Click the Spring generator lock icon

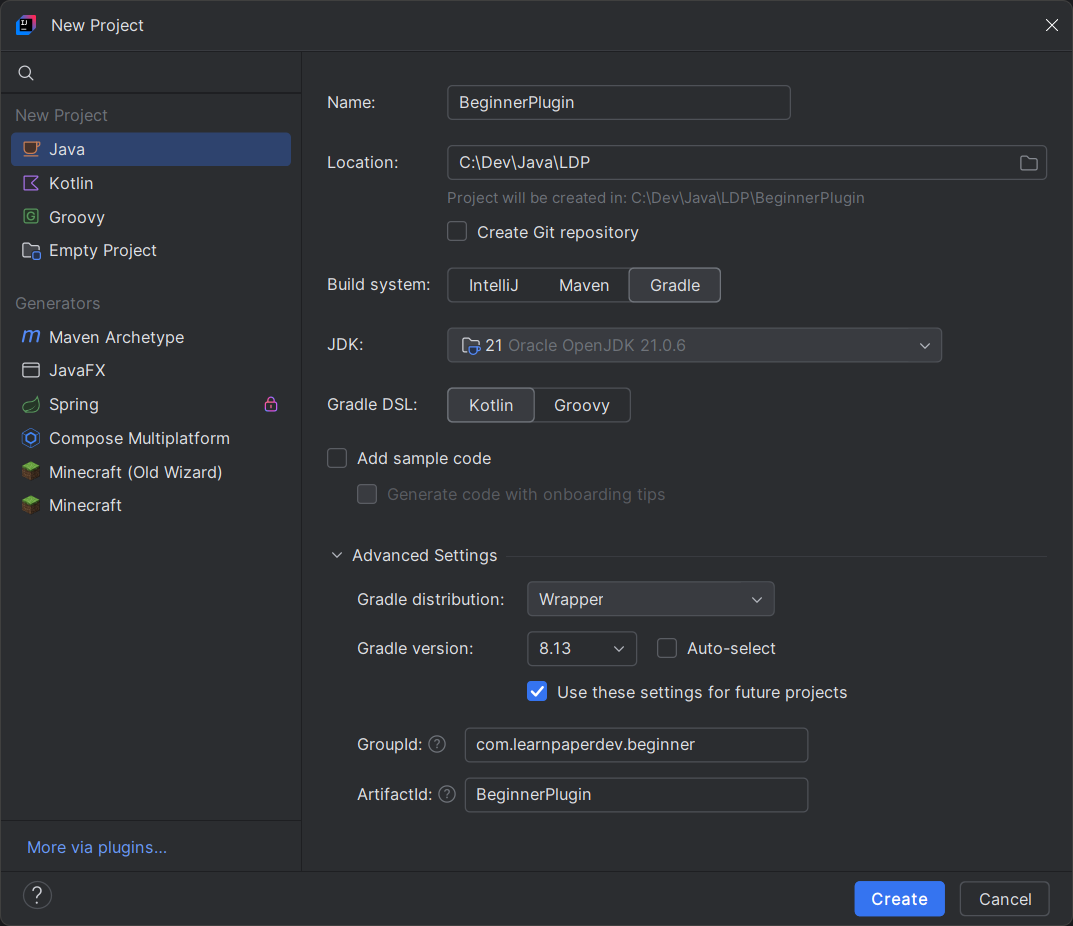point(271,404)
